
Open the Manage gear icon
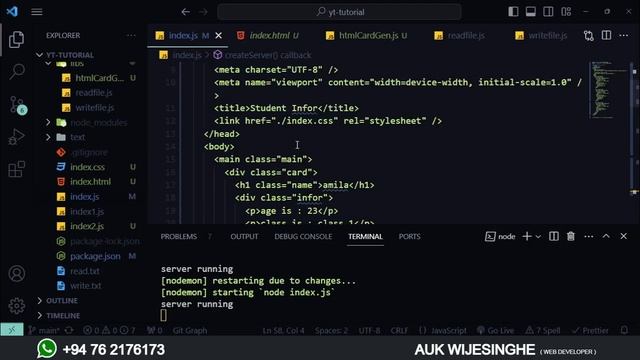tap(17, 305)
